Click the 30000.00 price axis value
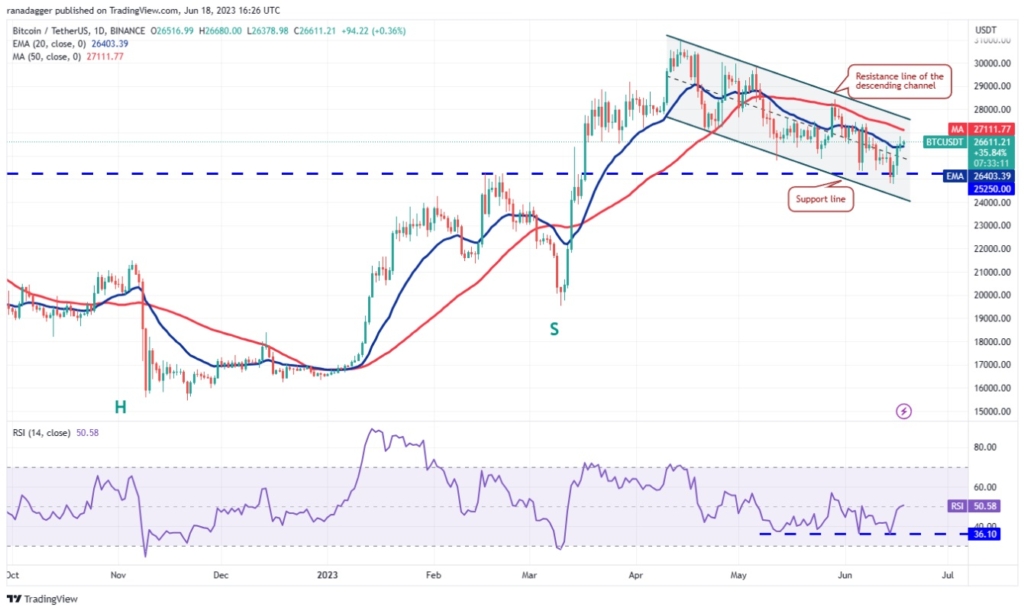1024x607 pixels. (993, 63)
